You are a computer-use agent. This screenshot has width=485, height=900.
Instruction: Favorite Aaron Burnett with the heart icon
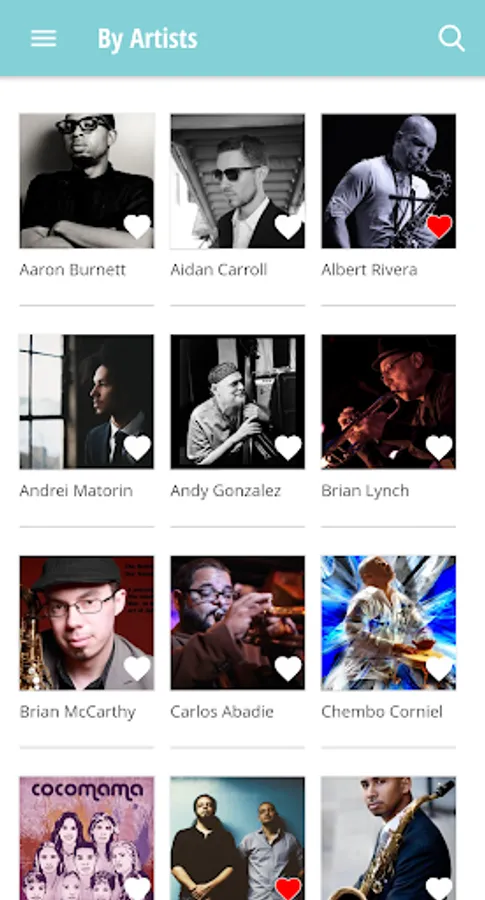point(137,227)
